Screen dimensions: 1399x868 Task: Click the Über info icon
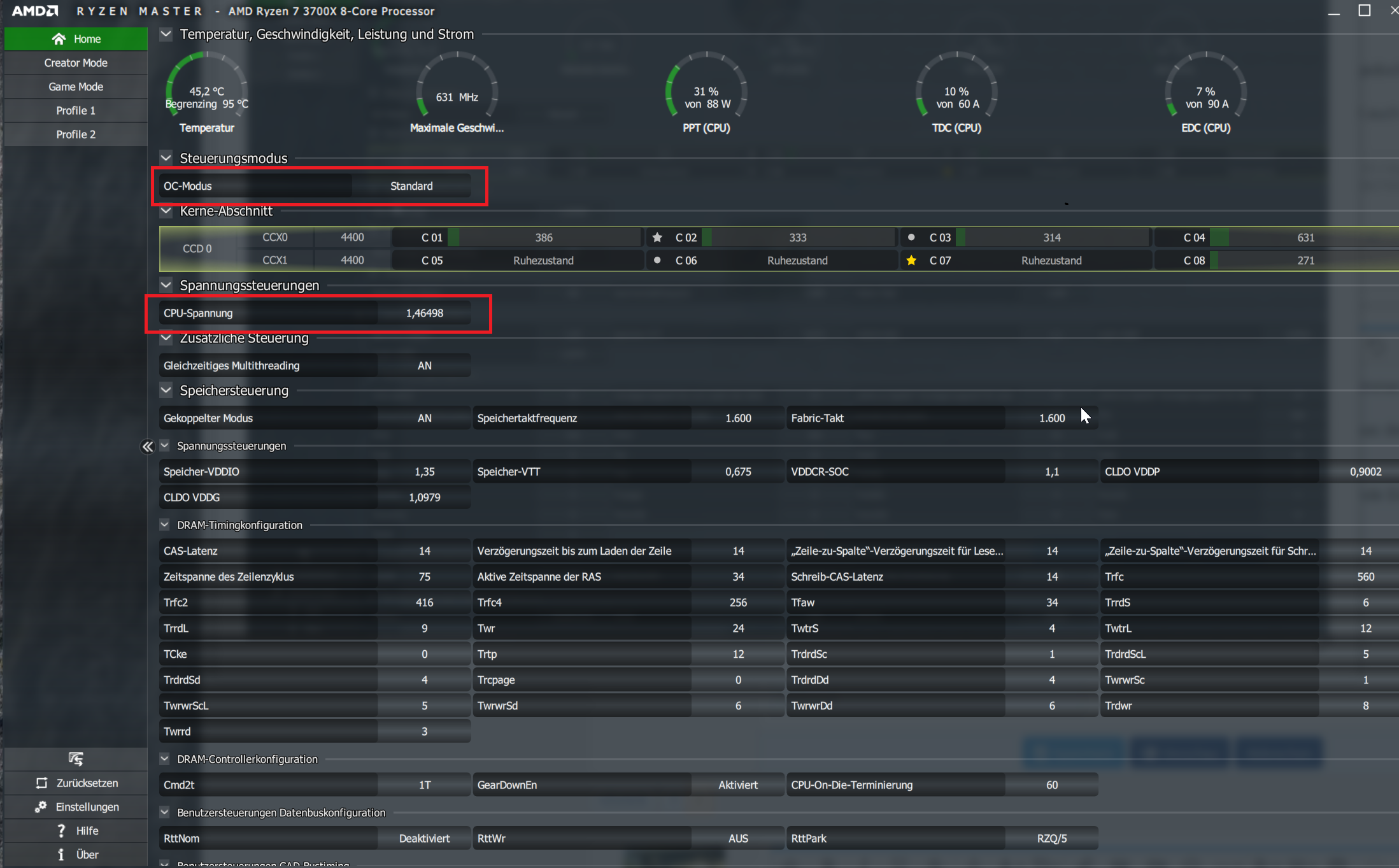click(x=61, y=855)
